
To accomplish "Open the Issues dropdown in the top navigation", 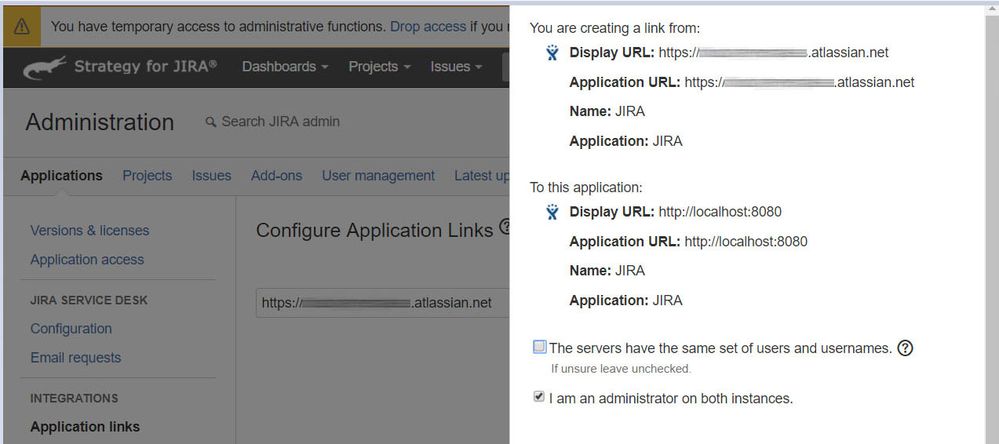I will pos(456,66).
